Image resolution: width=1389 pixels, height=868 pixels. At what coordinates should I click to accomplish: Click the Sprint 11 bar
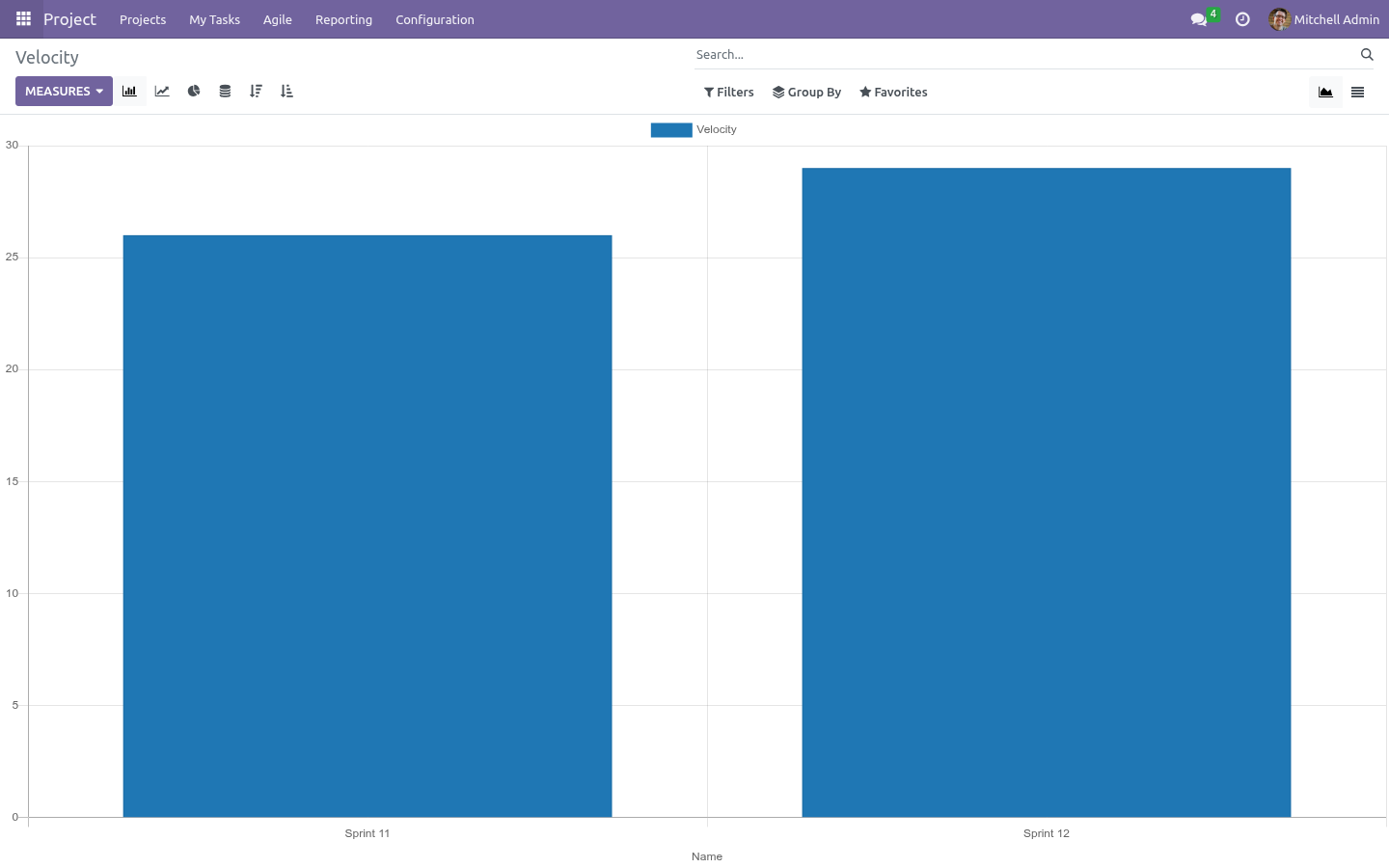[368, 527]
